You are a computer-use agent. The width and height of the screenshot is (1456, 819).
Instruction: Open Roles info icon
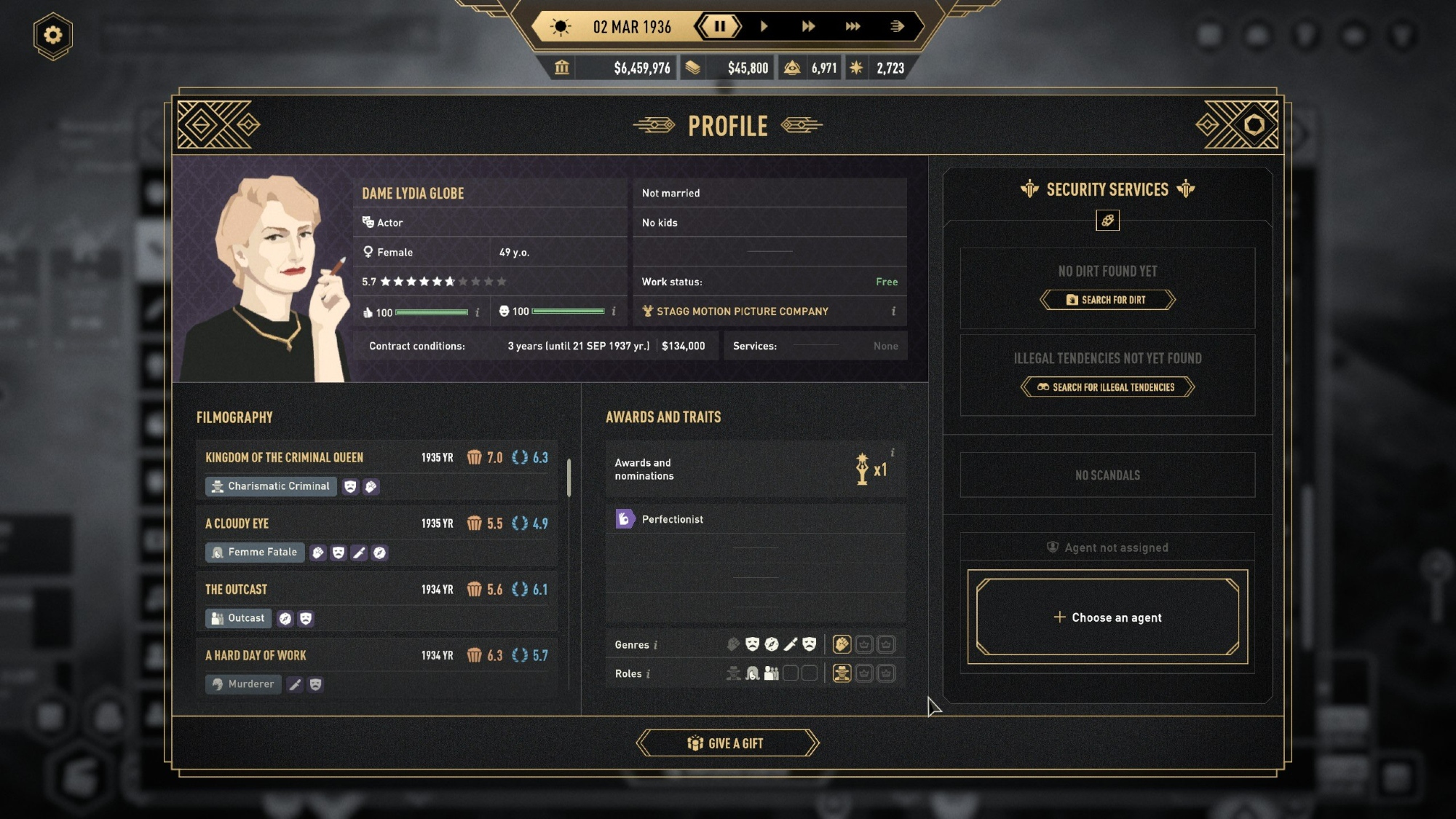pyautogui.click(x=648, y=674)
